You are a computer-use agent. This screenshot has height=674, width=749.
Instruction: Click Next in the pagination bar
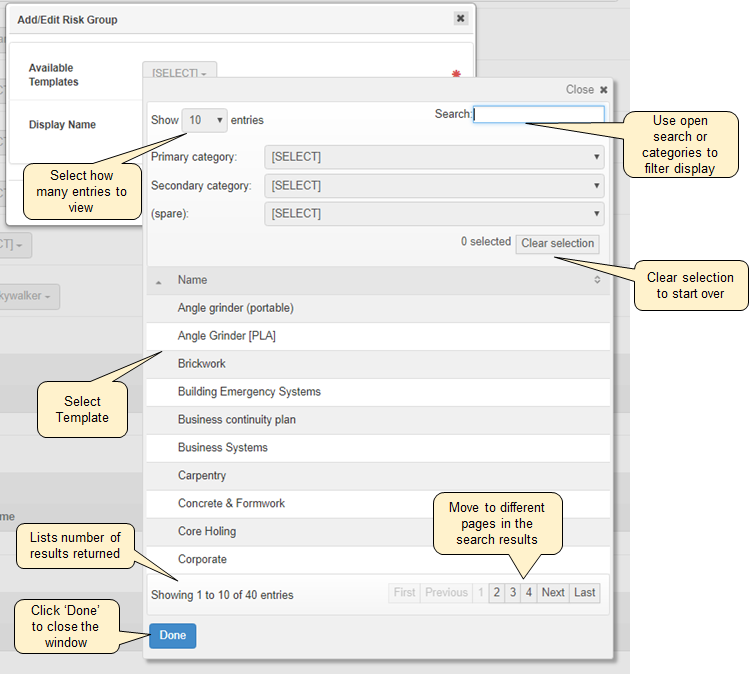click(x=553, y=592)
